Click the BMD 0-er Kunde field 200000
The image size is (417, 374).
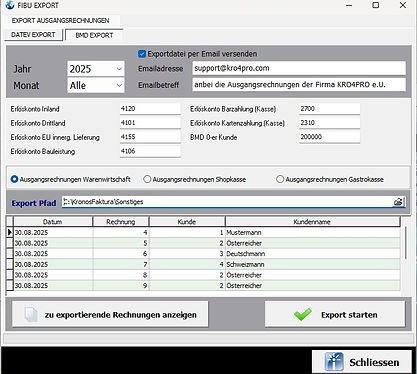tap(329, 137)
